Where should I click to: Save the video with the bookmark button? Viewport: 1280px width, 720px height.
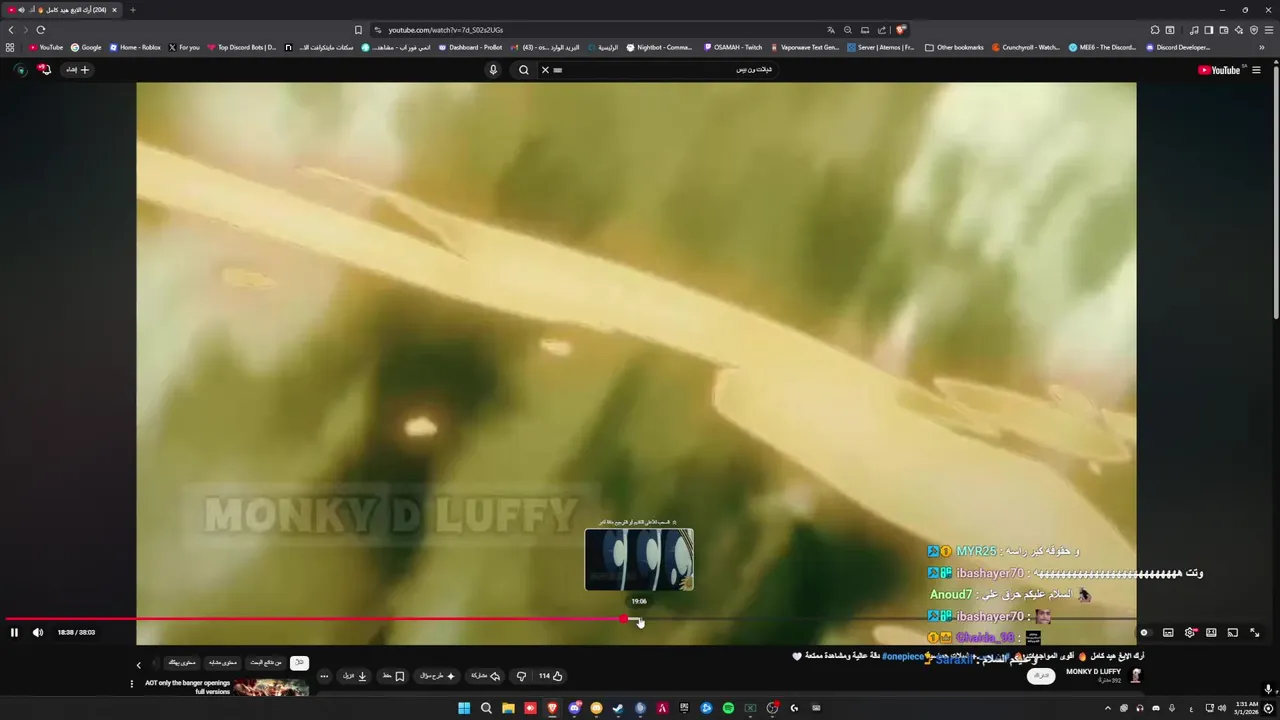point(393,676)
